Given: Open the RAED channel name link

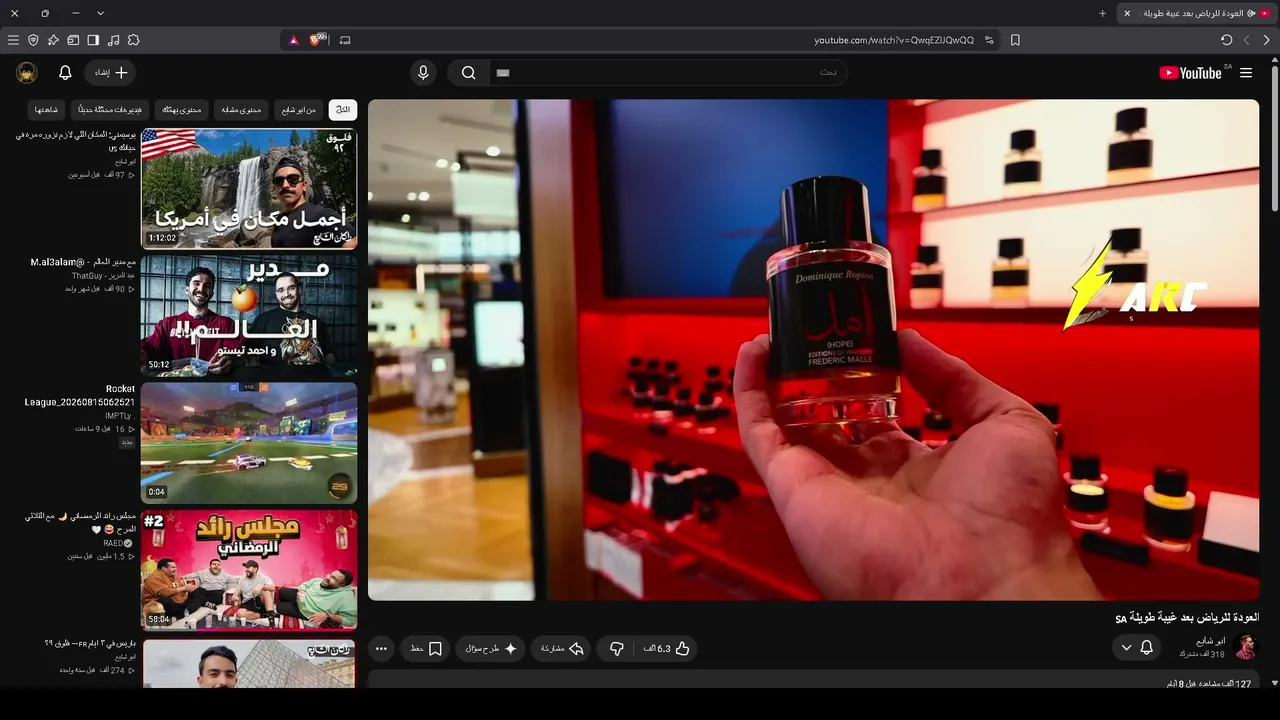Looking at the screenshot, I should [x=113, y=543].
